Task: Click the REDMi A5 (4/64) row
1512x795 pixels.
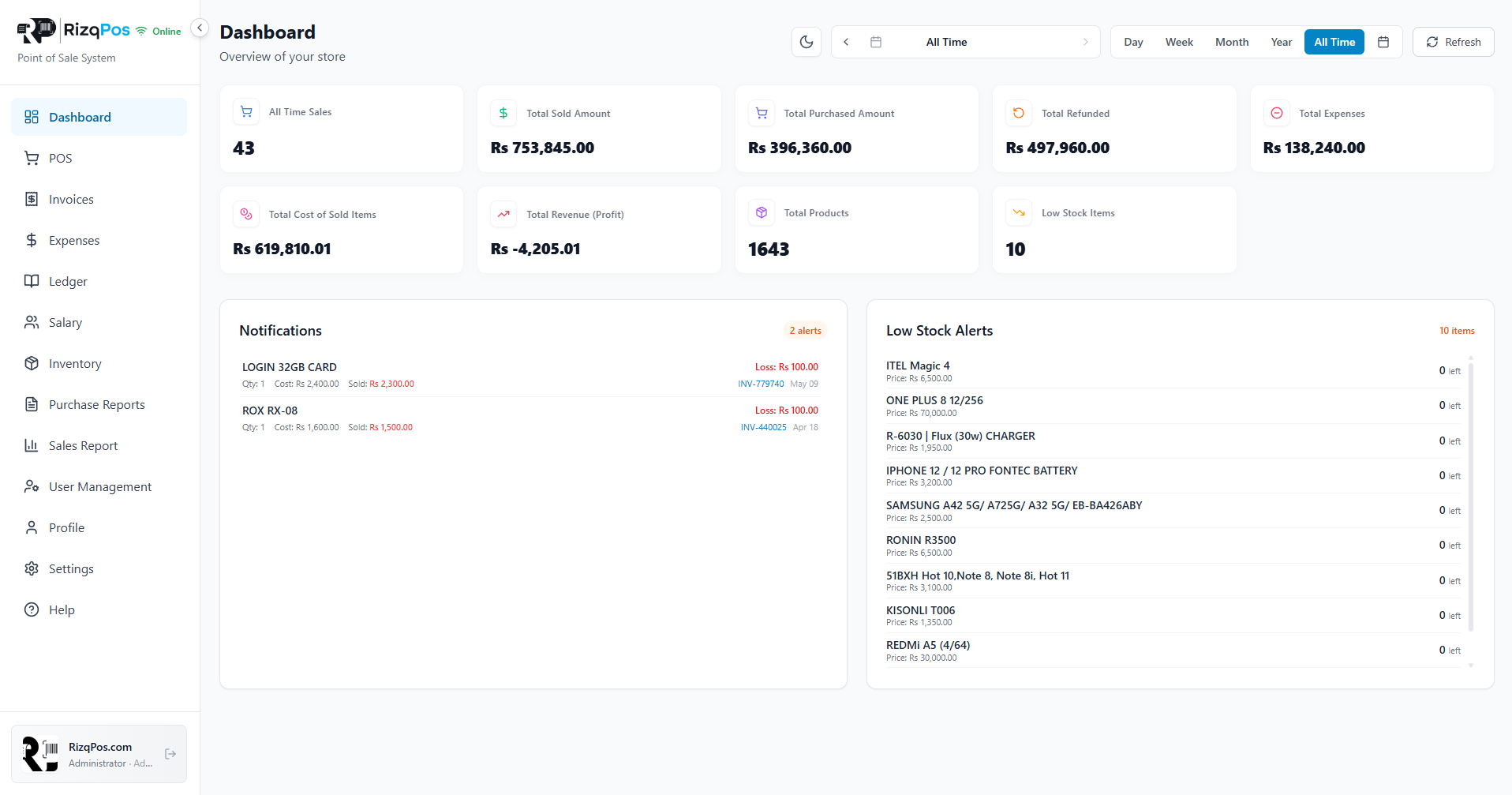Action: click(1173, 651)
